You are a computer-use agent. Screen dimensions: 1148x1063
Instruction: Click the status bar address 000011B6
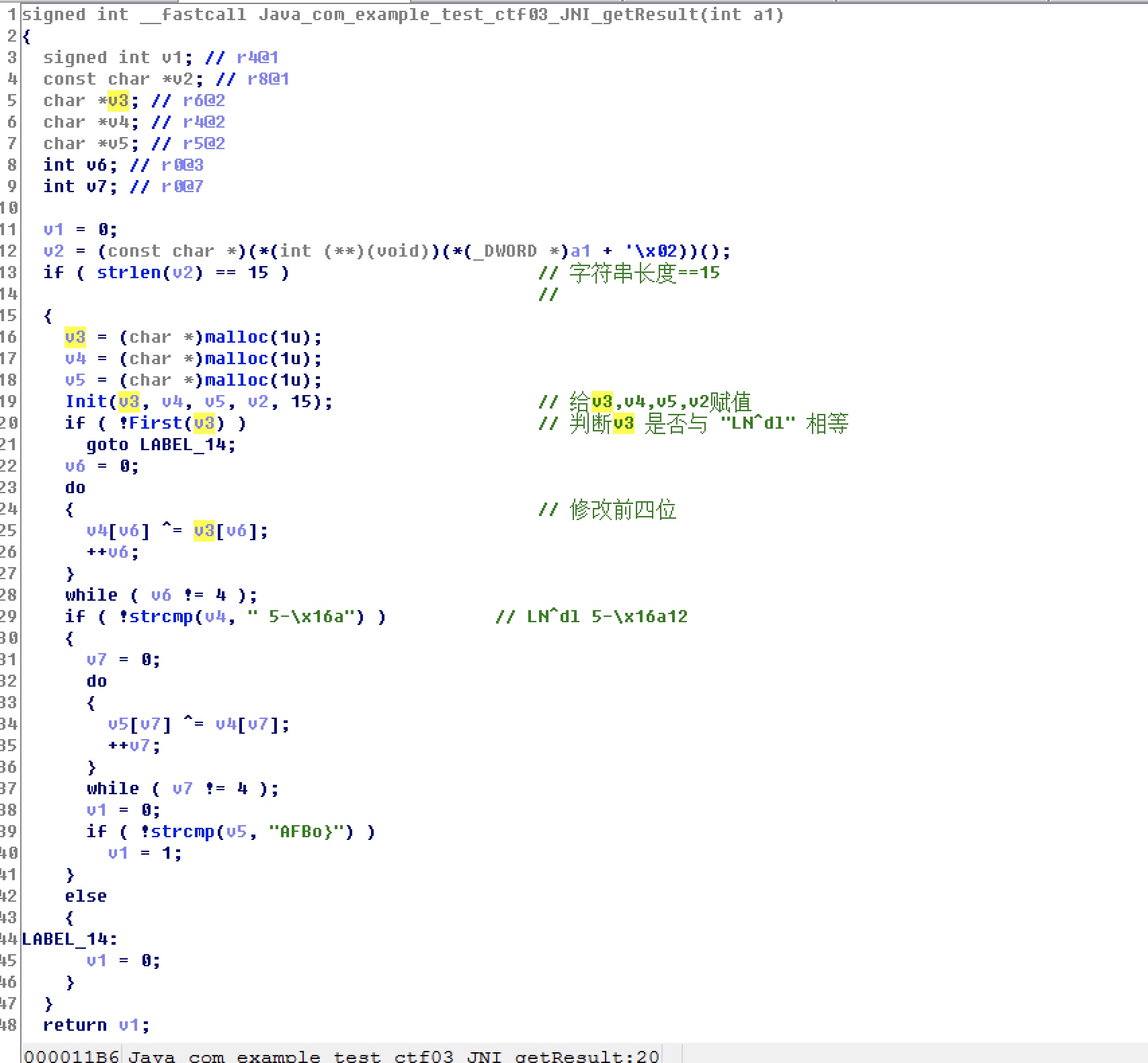(71, 1056)
